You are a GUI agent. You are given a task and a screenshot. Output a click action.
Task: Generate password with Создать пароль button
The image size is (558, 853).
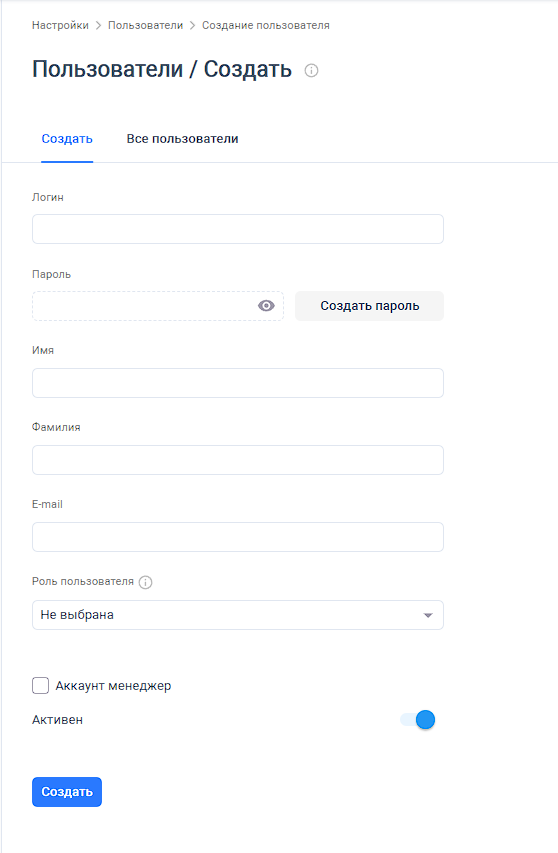pos(369,306)
